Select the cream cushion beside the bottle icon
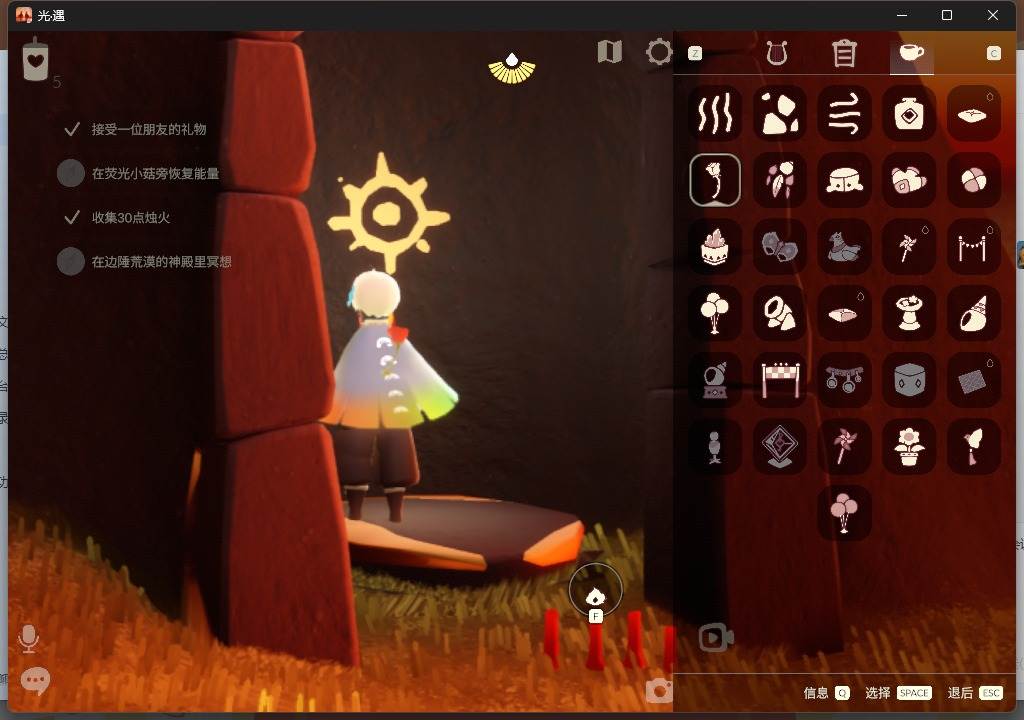This screenshot has width=1024, height=720. (x=973, y=114)
